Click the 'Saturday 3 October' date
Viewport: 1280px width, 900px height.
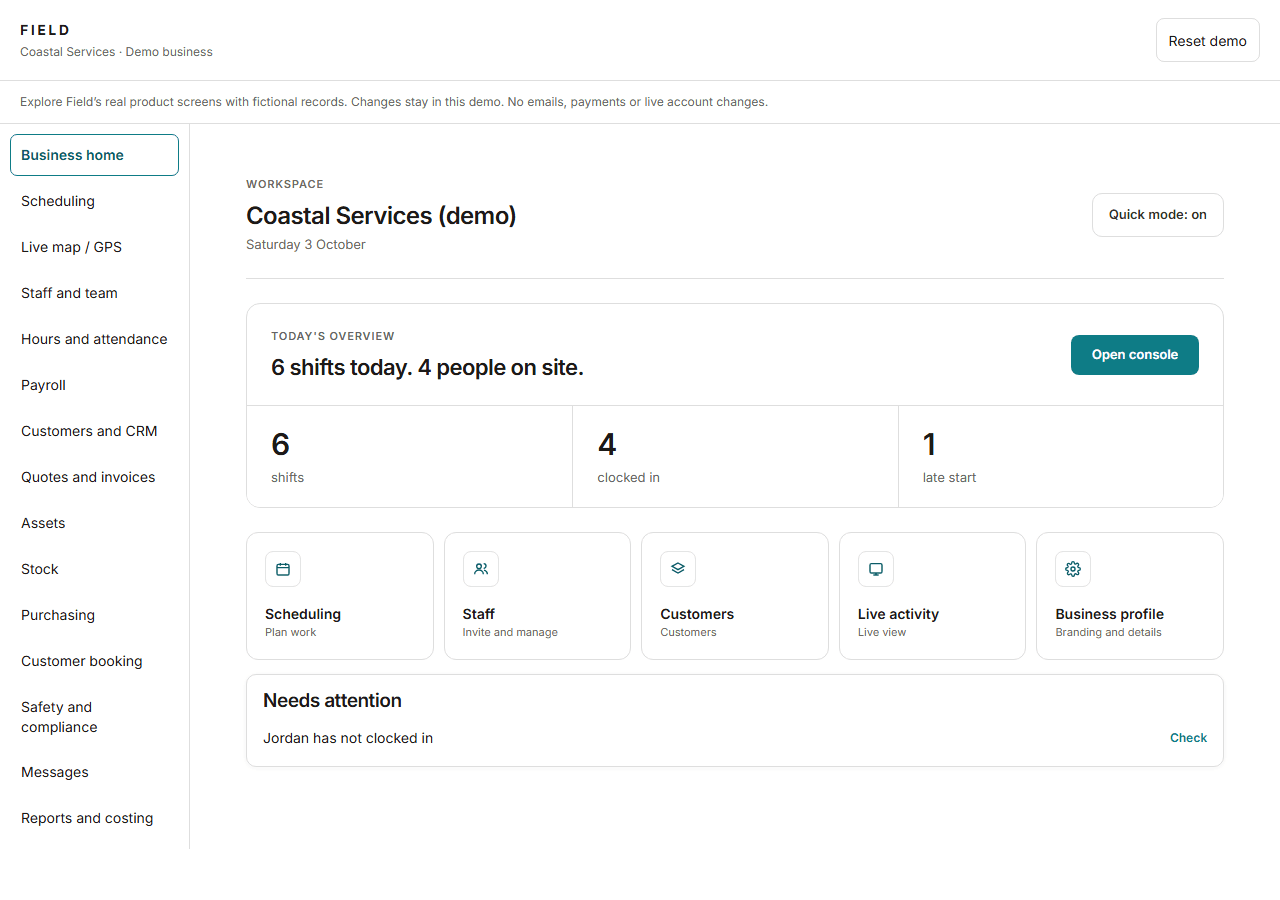[x=306, y=245]
